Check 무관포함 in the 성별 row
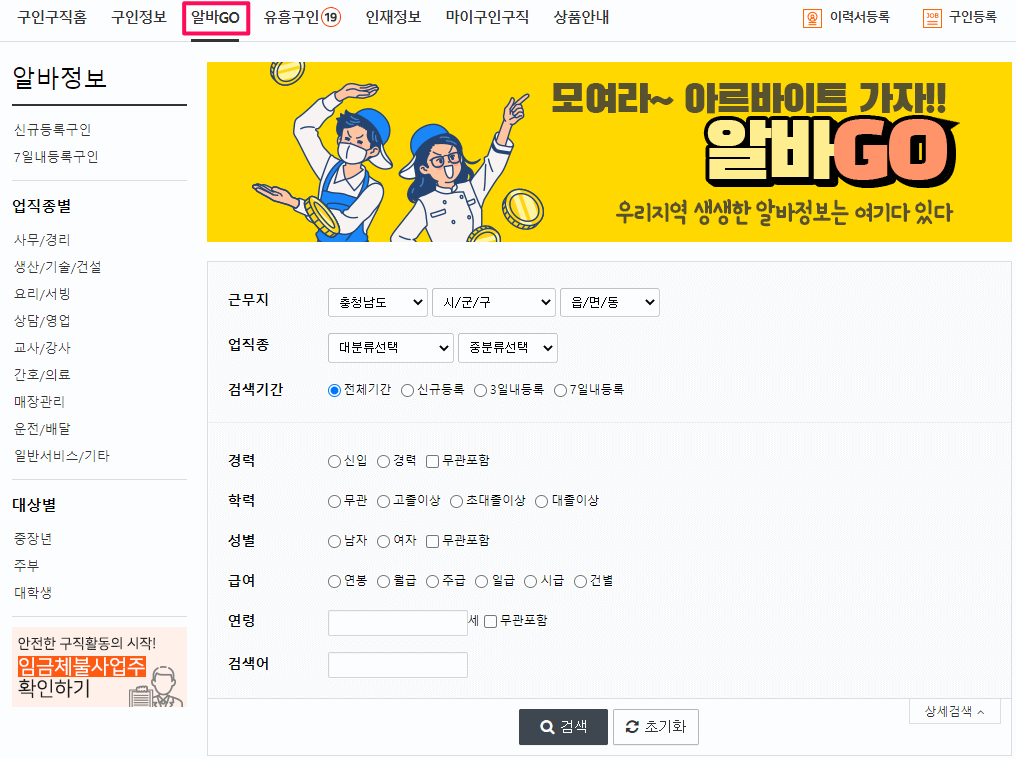Image resolution: width=1016 pixels, height=759 pixels. click(x=432, y=541)
